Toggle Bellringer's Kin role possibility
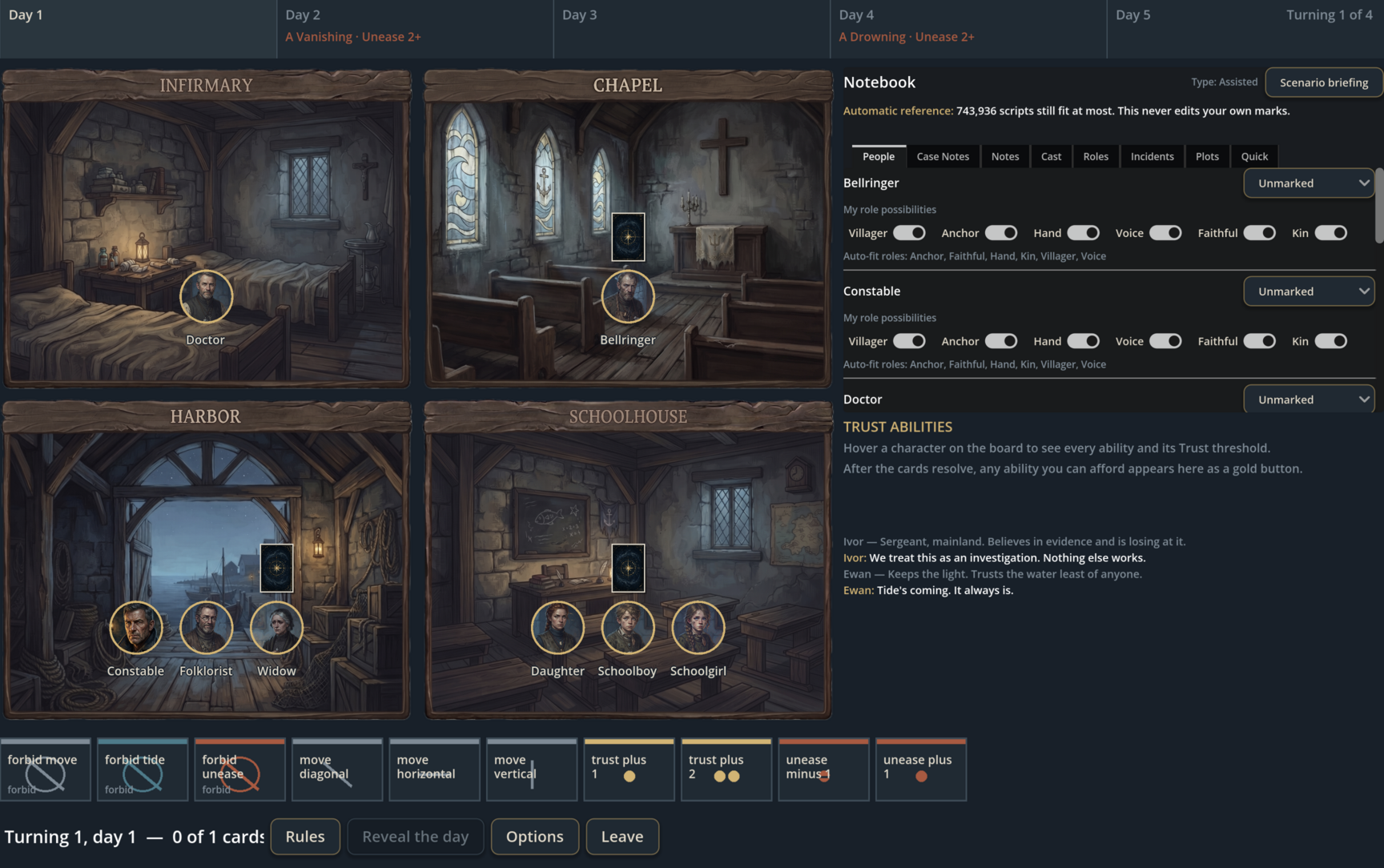 1331,233
